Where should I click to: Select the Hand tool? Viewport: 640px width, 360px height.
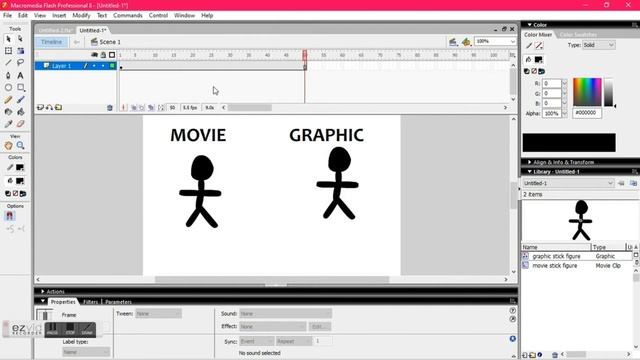pos(8,145)
